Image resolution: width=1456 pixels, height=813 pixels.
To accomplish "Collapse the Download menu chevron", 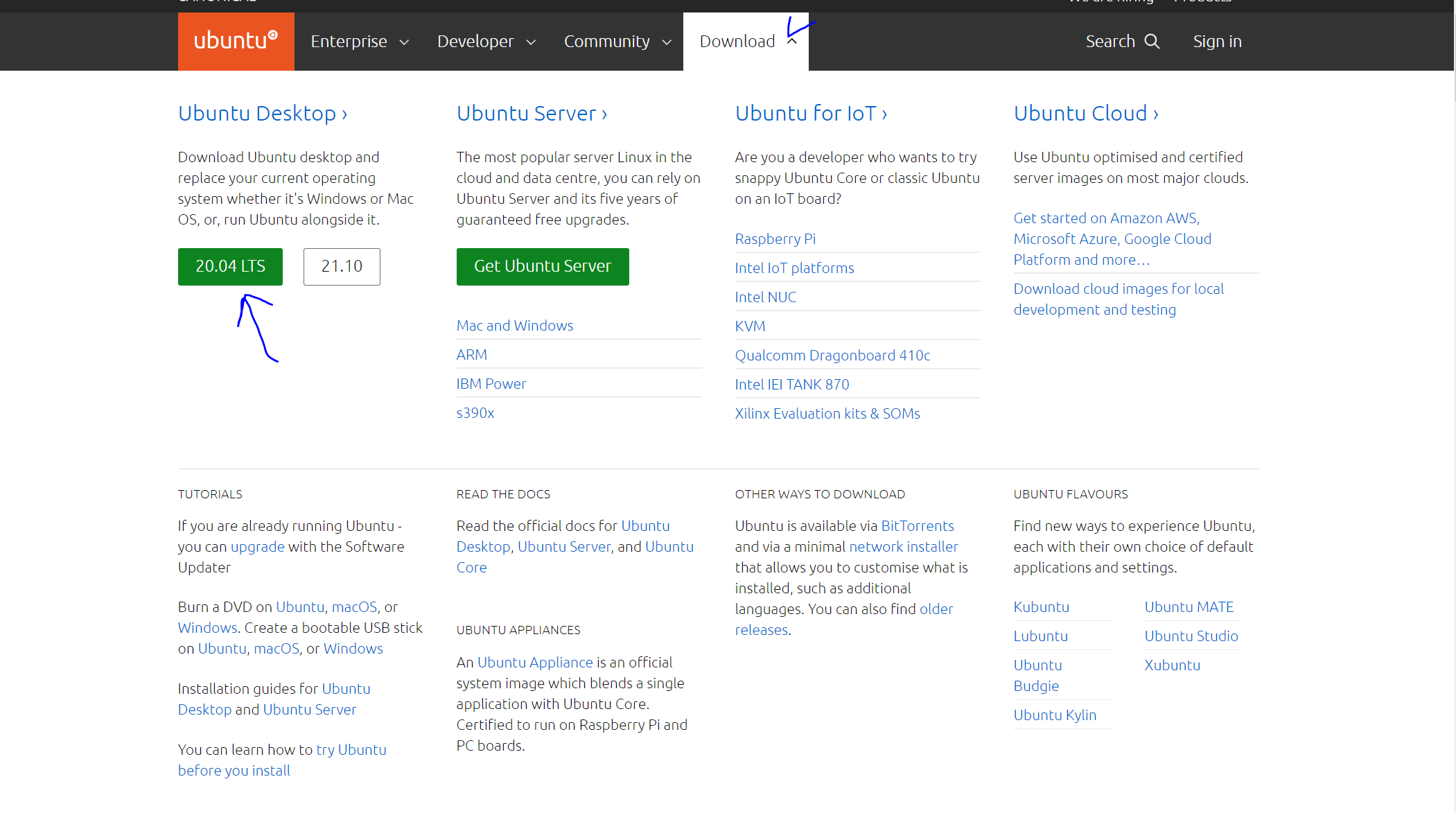I will 792,42.
